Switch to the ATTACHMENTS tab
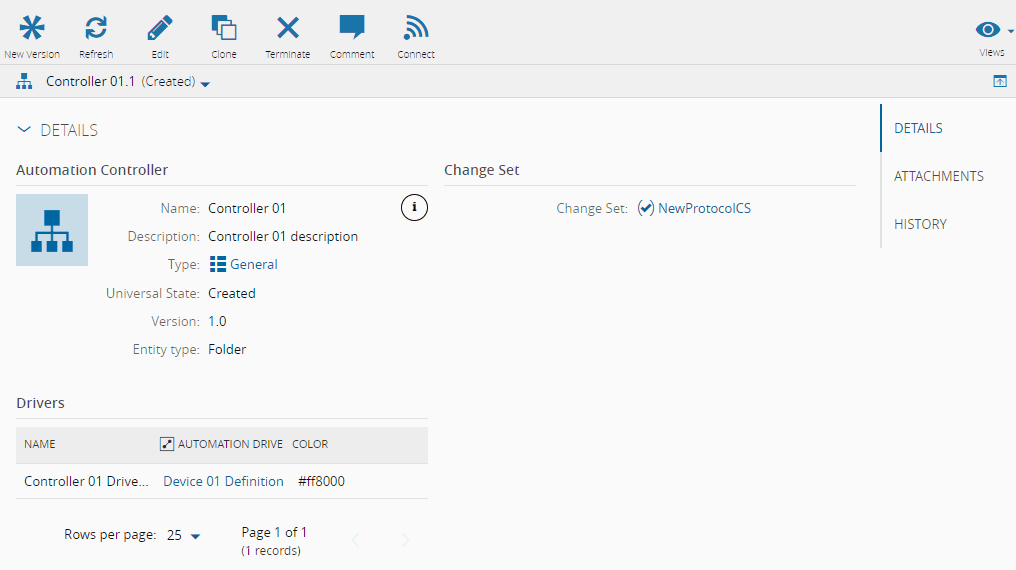The height and width of the screenshot is (570, 1016). pos(938,176)
